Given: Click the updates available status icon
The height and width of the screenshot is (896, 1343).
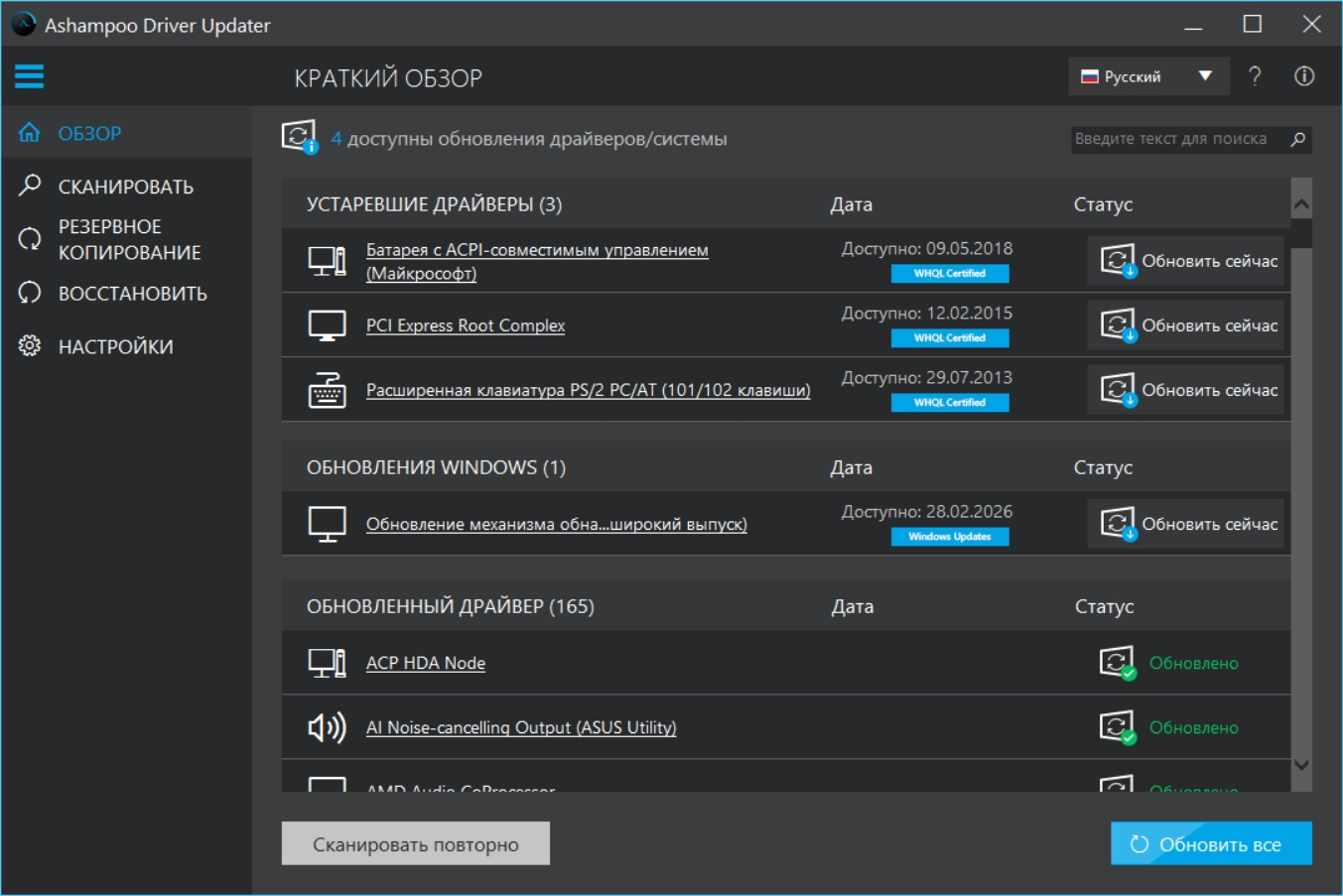Looking at the screenshot, I should 299,137.
